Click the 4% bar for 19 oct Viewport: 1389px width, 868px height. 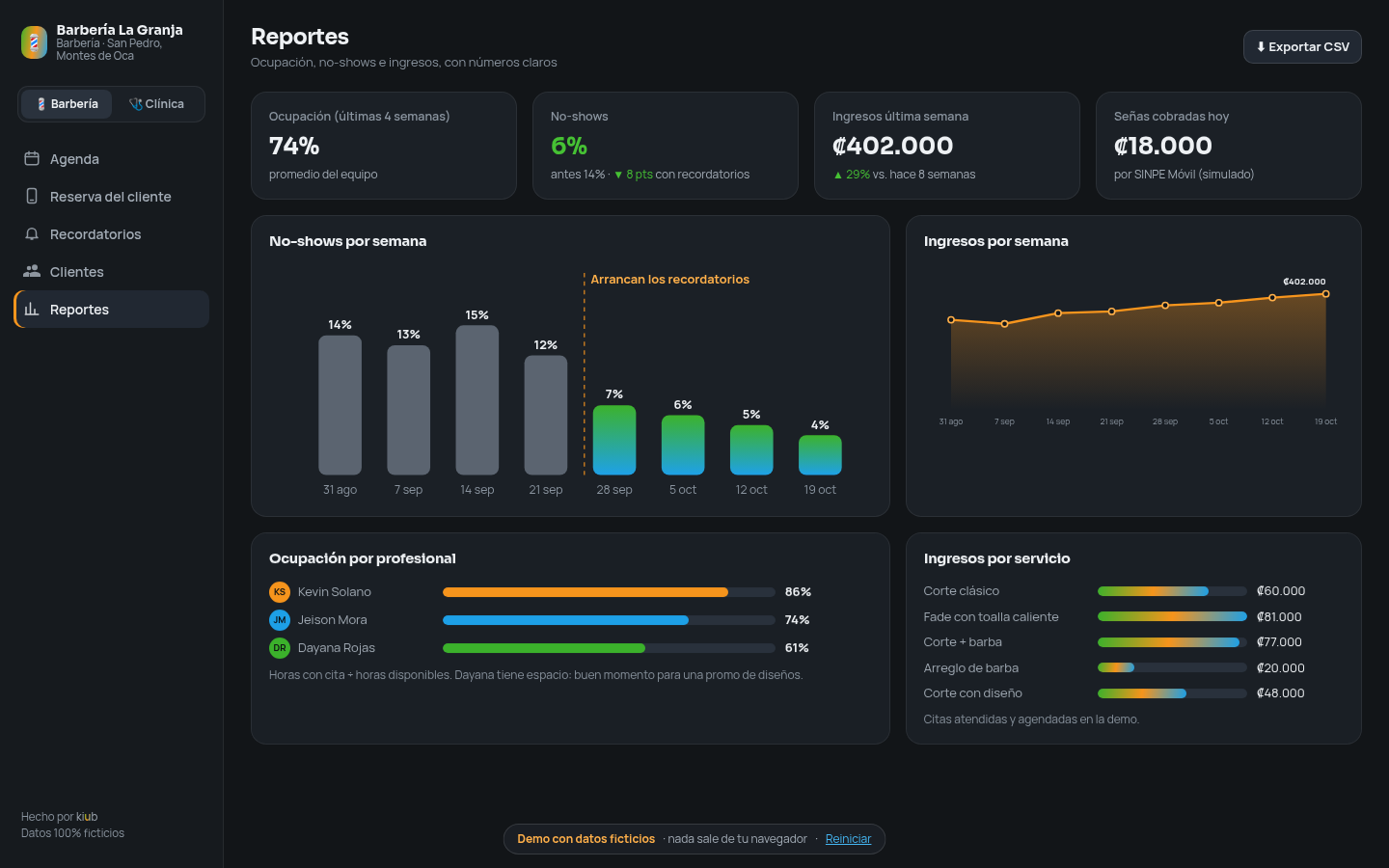pos(820,455)
